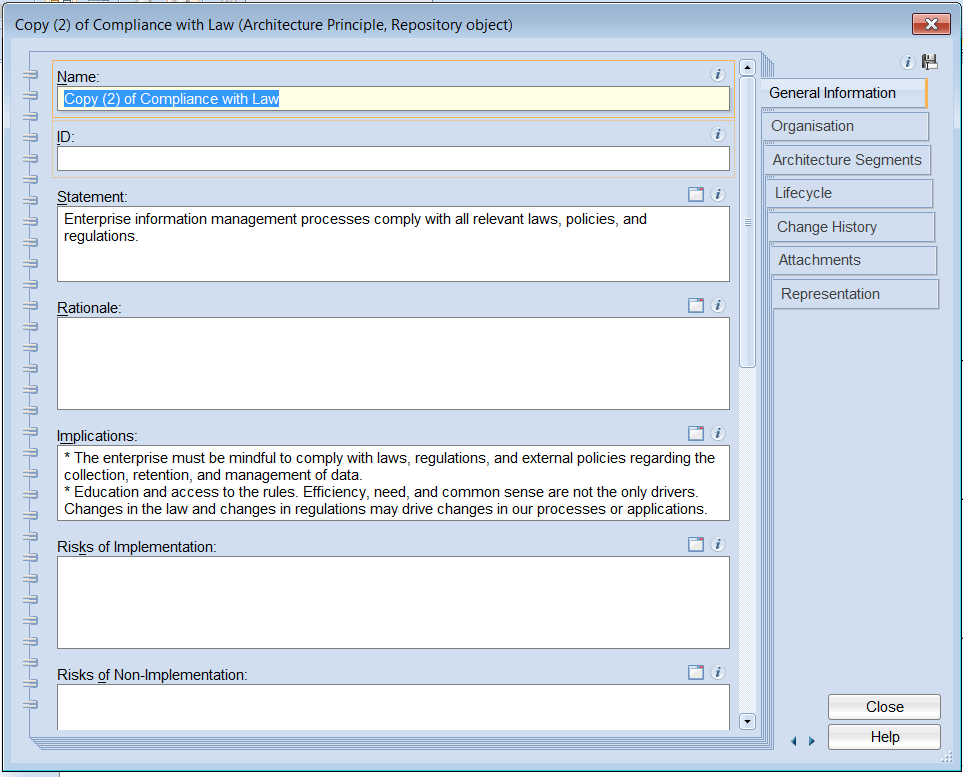Show info for the Implications field

pyautogui.click(x=717, y=433)
